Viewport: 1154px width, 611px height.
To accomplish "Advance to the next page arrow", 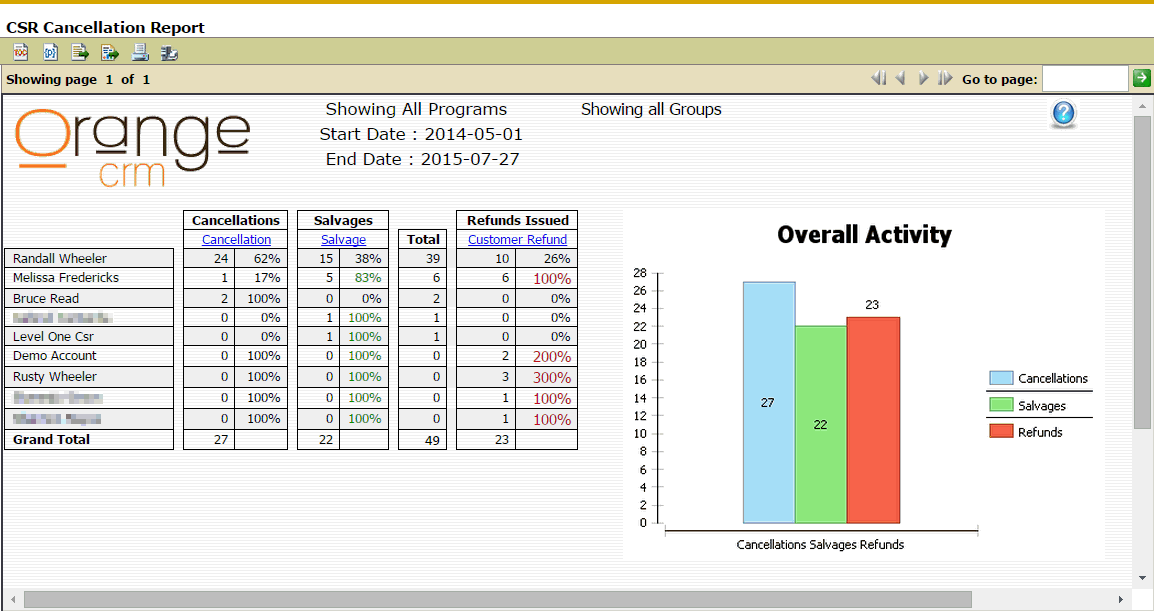I will point(923,79).
